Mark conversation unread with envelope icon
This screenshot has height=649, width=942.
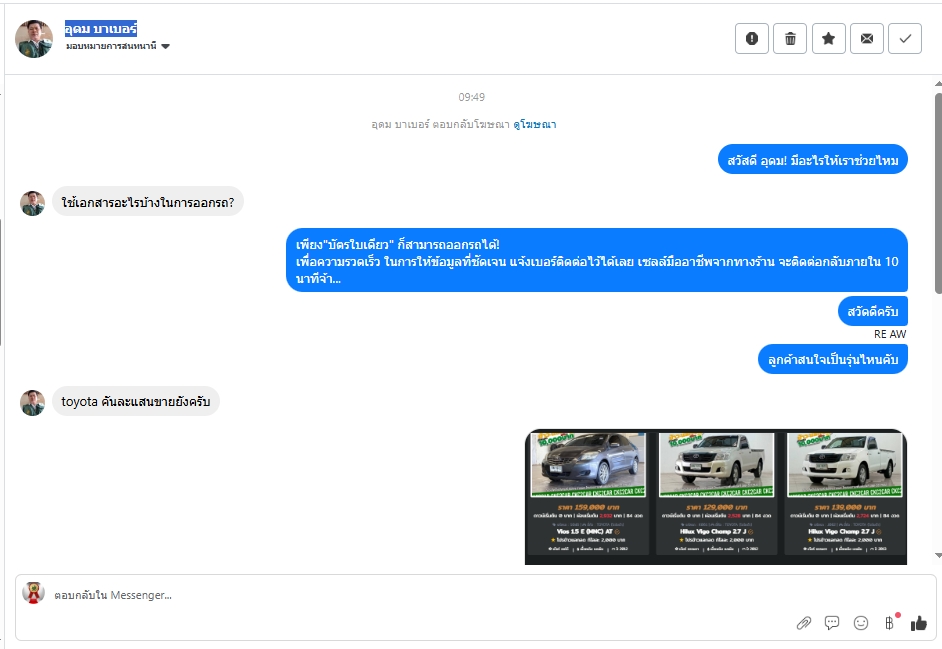(867, 38)
